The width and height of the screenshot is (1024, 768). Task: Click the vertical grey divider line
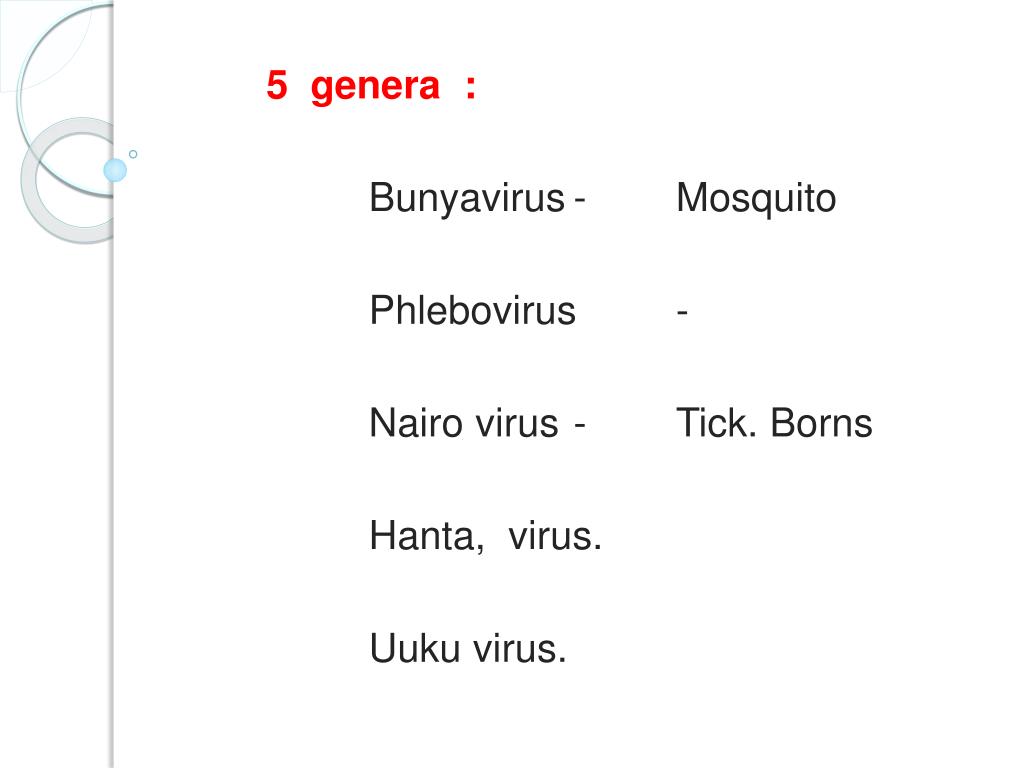point(114,384)
